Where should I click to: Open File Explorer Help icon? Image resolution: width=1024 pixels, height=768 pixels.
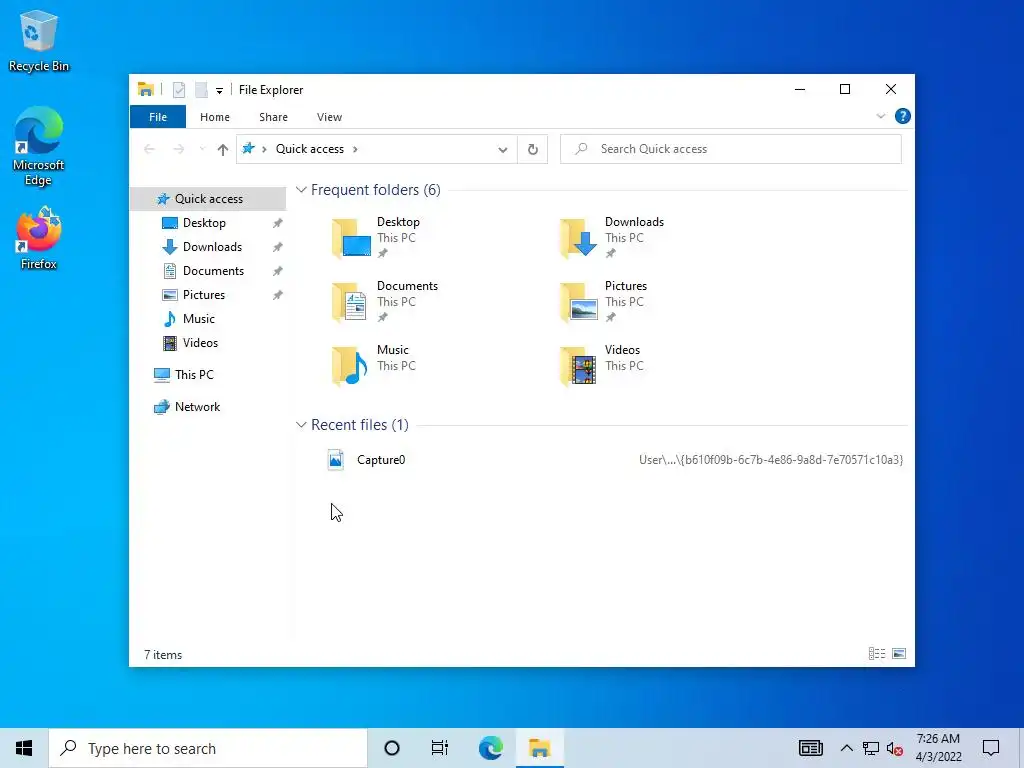(903, 116)
